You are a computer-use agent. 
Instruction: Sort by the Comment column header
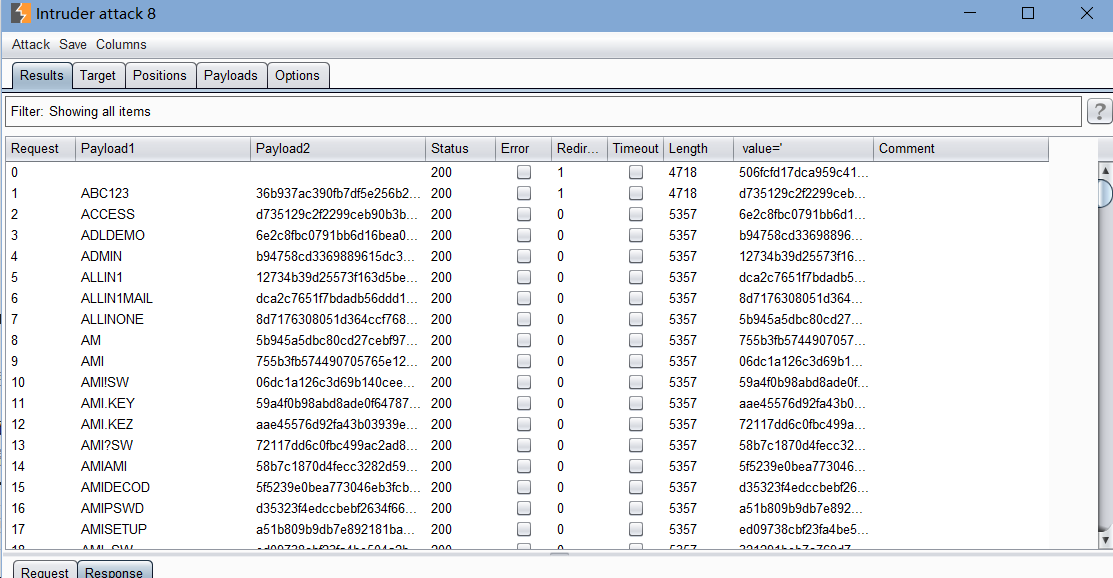pos(961,148)
